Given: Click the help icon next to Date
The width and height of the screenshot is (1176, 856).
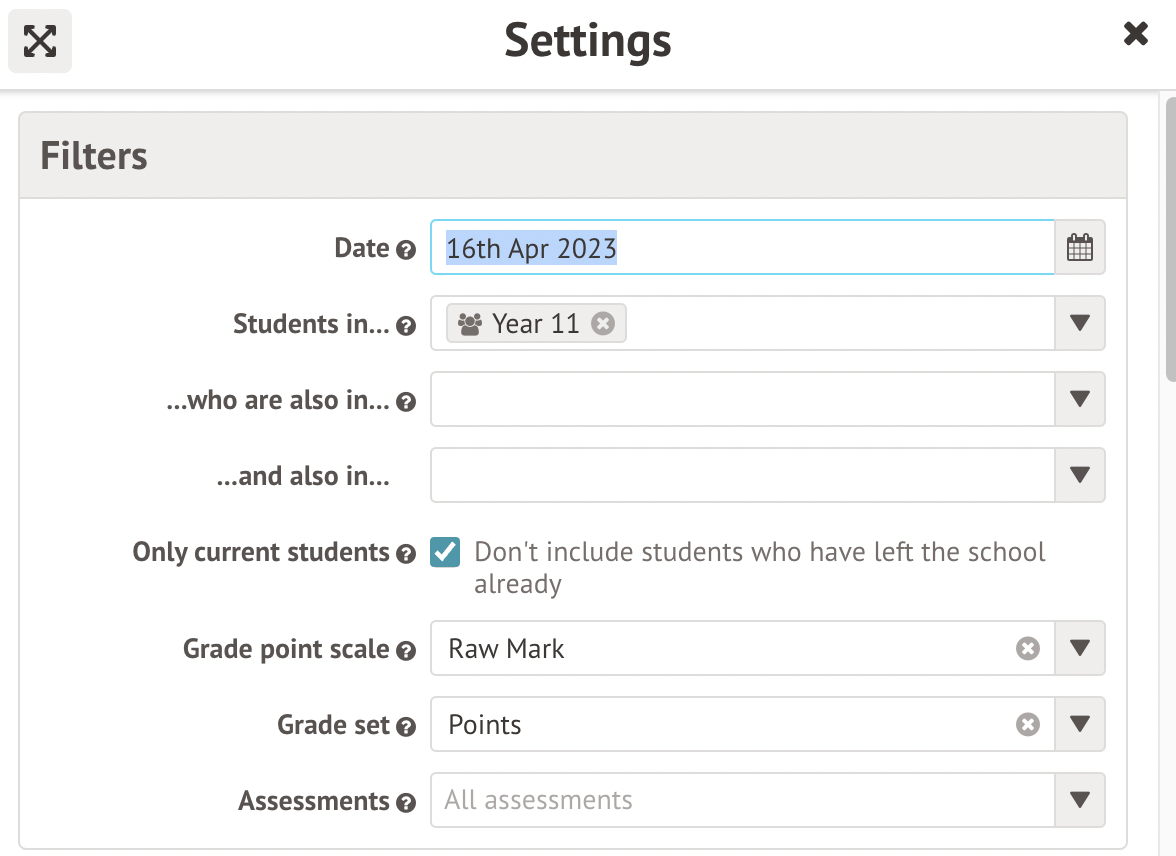Looking at the screenshot, I should click(x=405, y=250).
